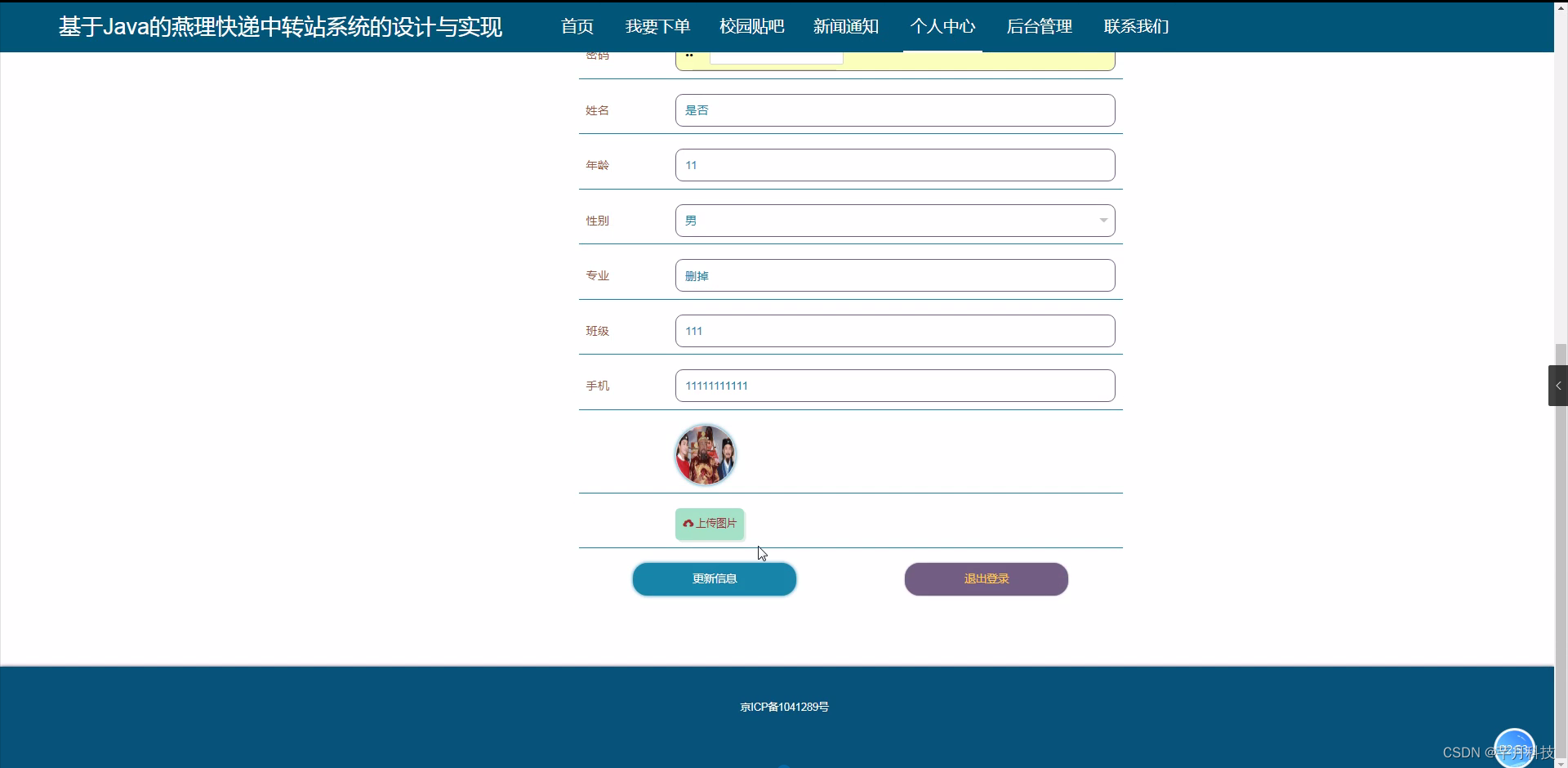Screen dimensions: 1568x768
Task: Switch to 校园贴吧 page
Action: [751, 26]
